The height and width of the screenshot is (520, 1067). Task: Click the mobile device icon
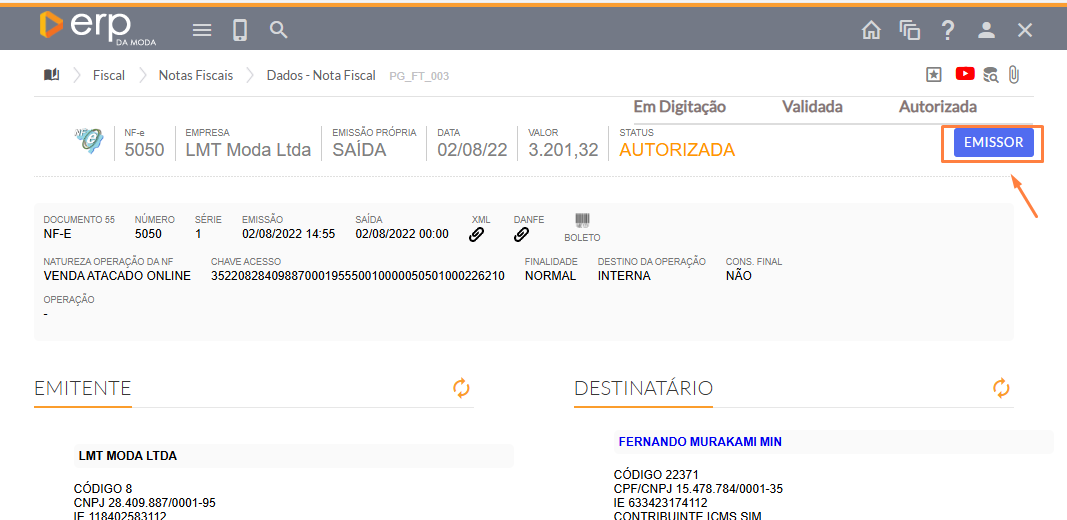click(x=240, y=30)
